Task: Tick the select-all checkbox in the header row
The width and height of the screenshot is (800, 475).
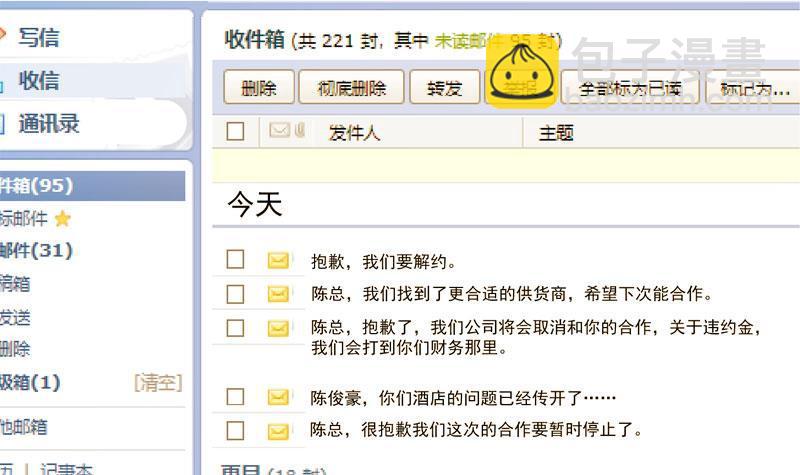Action: [235, 132]
